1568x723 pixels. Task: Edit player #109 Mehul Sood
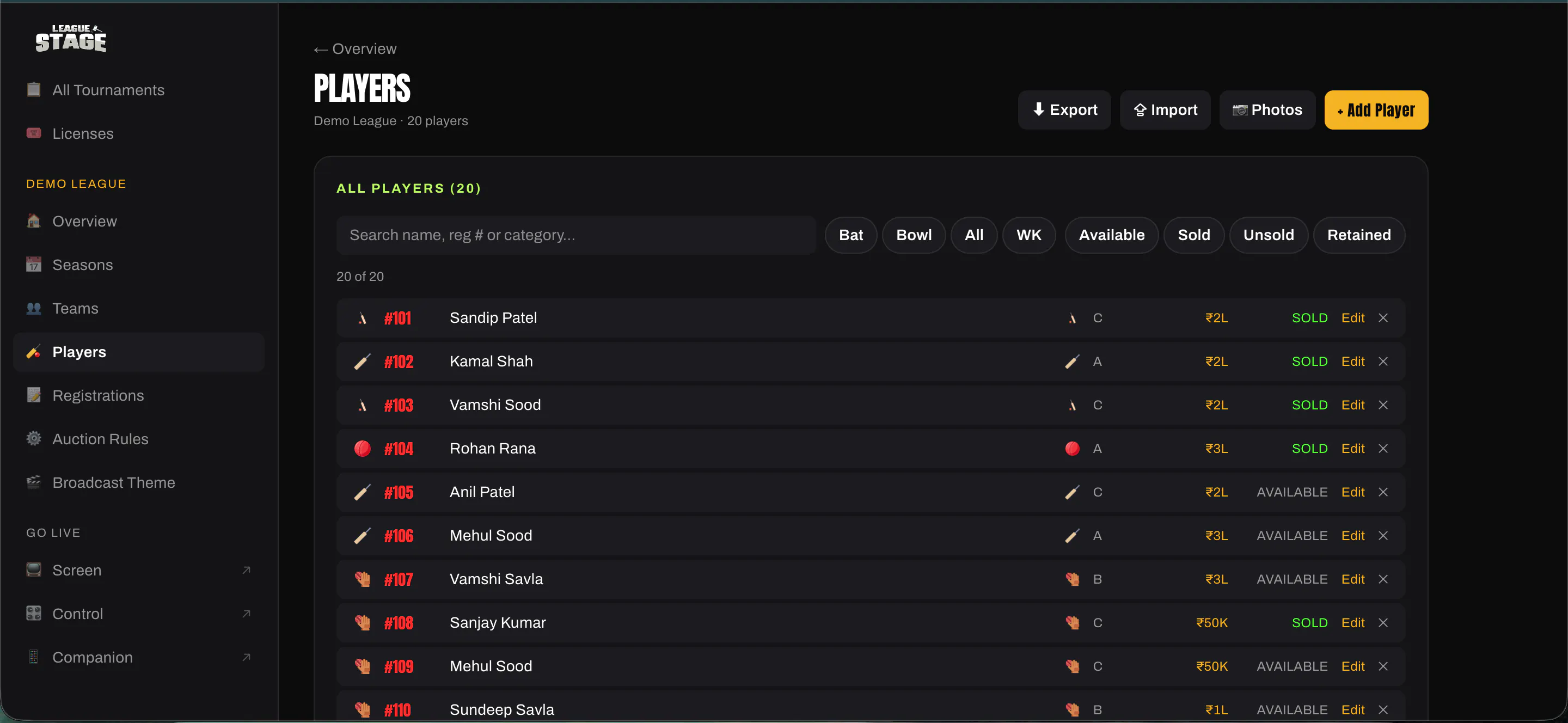[1352, 666]
